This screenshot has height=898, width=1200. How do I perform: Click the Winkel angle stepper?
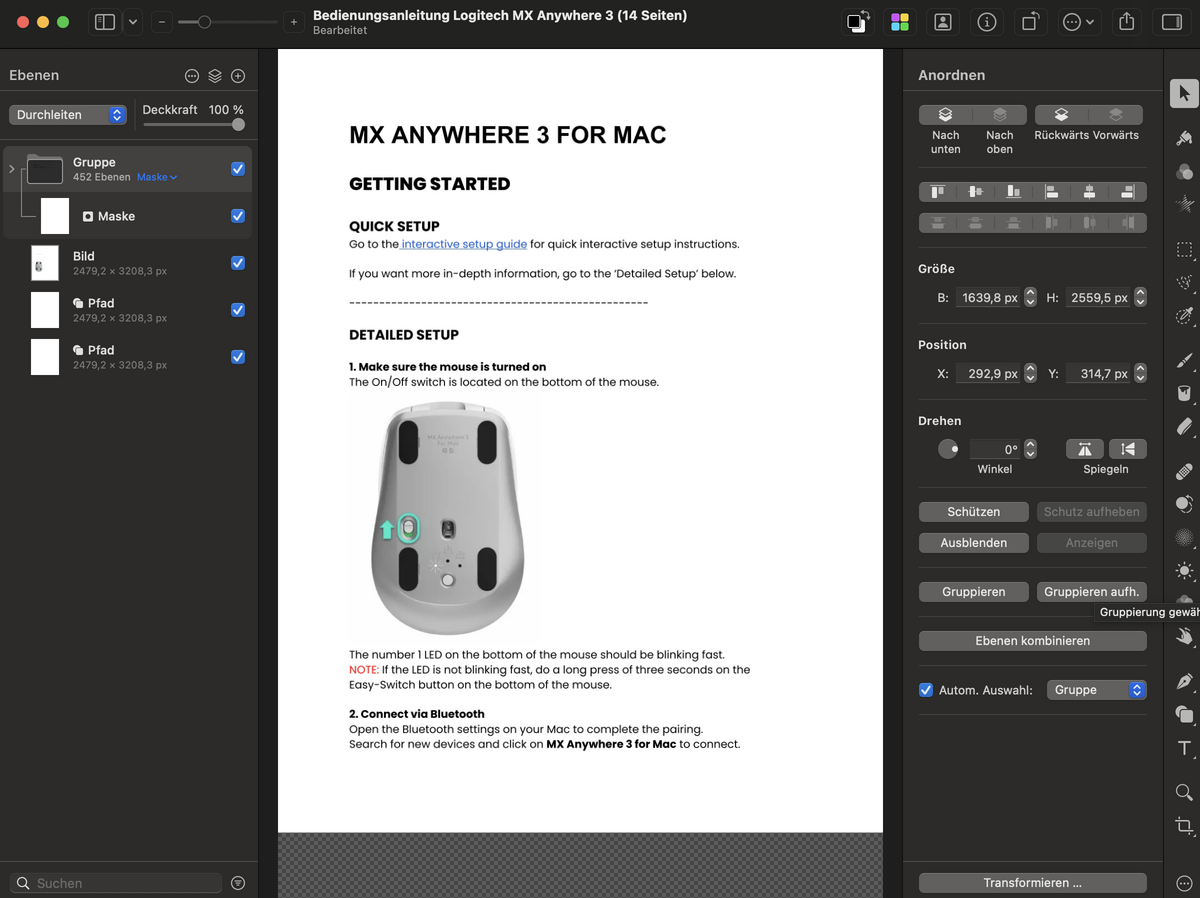pyautogui.click(x=1031, y=449)
